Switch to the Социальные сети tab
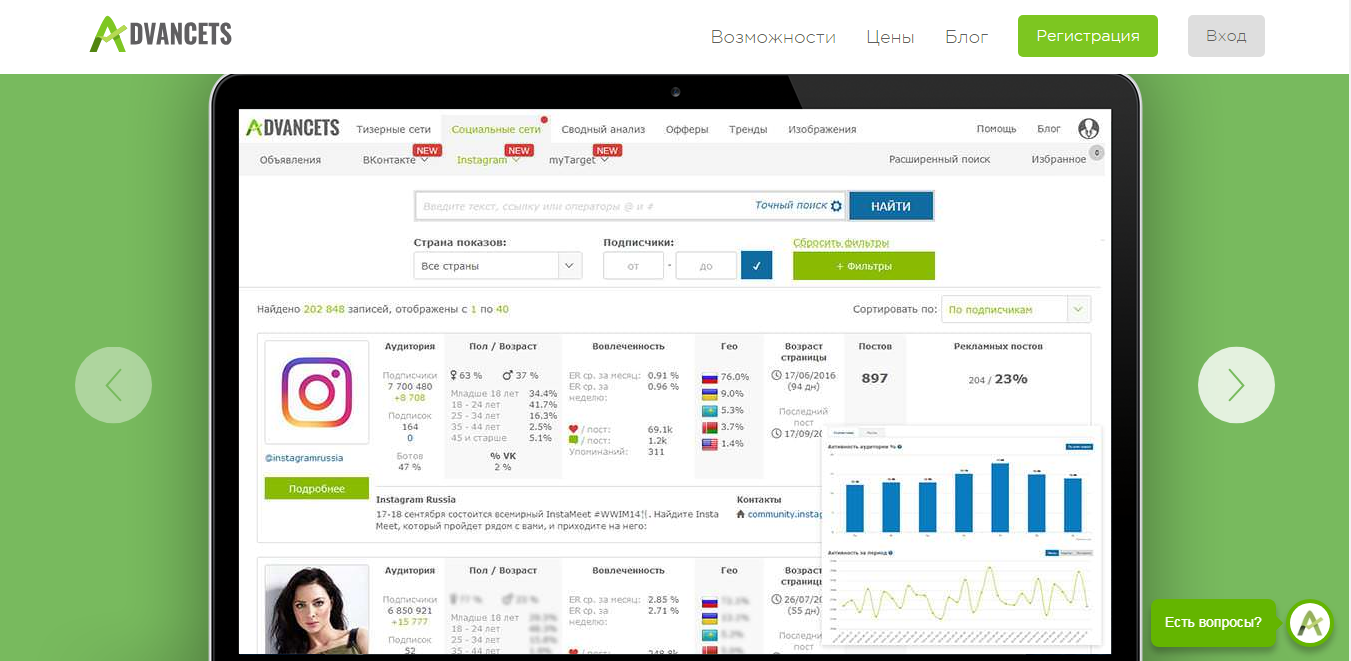Screen dimensions: 1351x661 coord(496,129)
